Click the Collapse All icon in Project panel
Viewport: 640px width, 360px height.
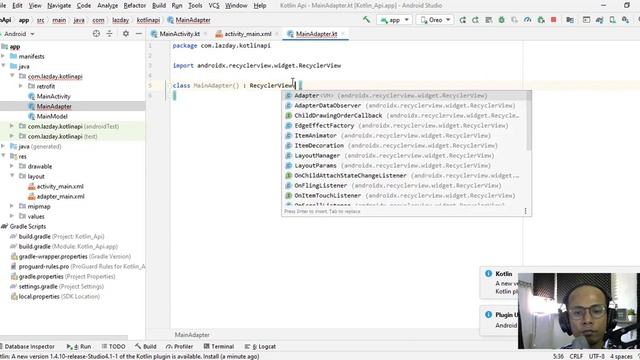109,33
